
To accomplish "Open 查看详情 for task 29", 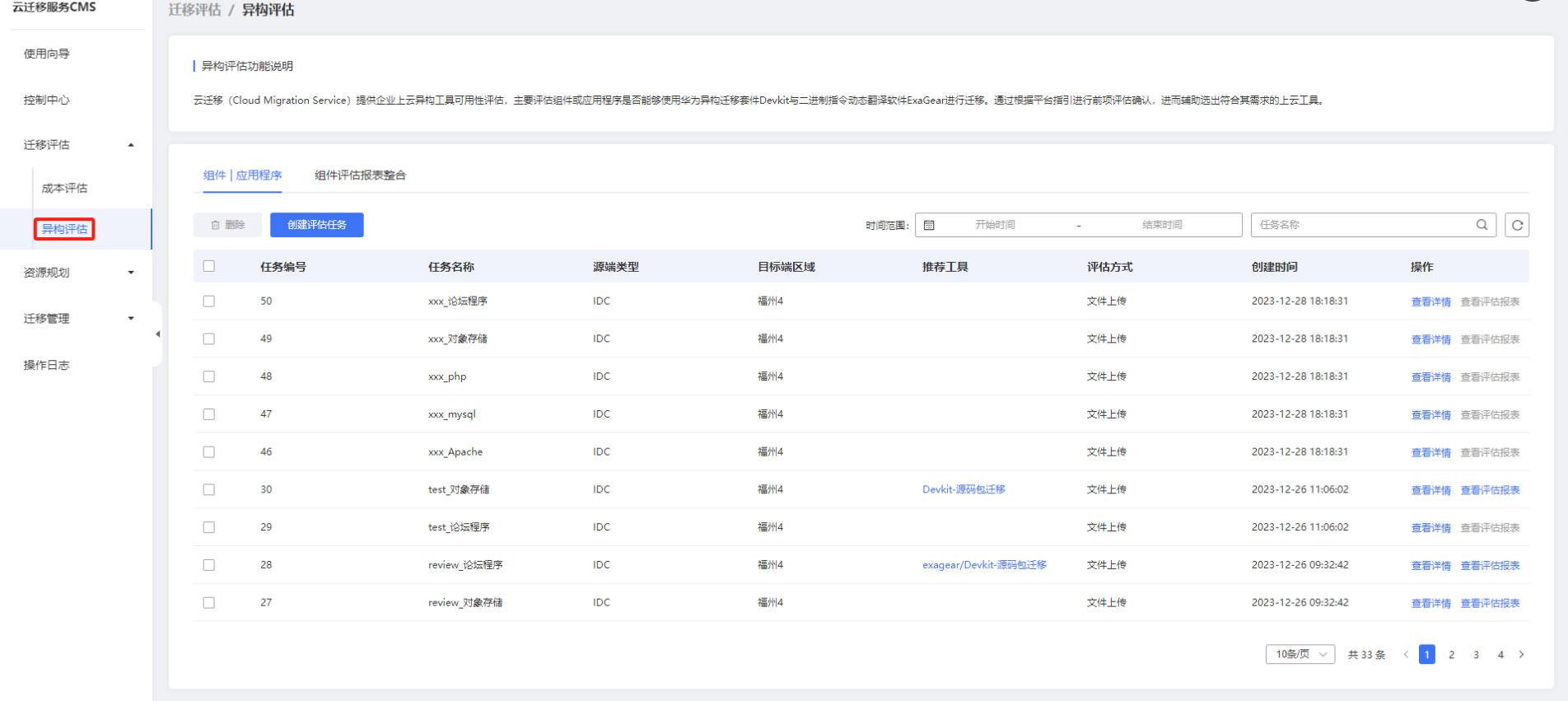I will point(1431,528).
